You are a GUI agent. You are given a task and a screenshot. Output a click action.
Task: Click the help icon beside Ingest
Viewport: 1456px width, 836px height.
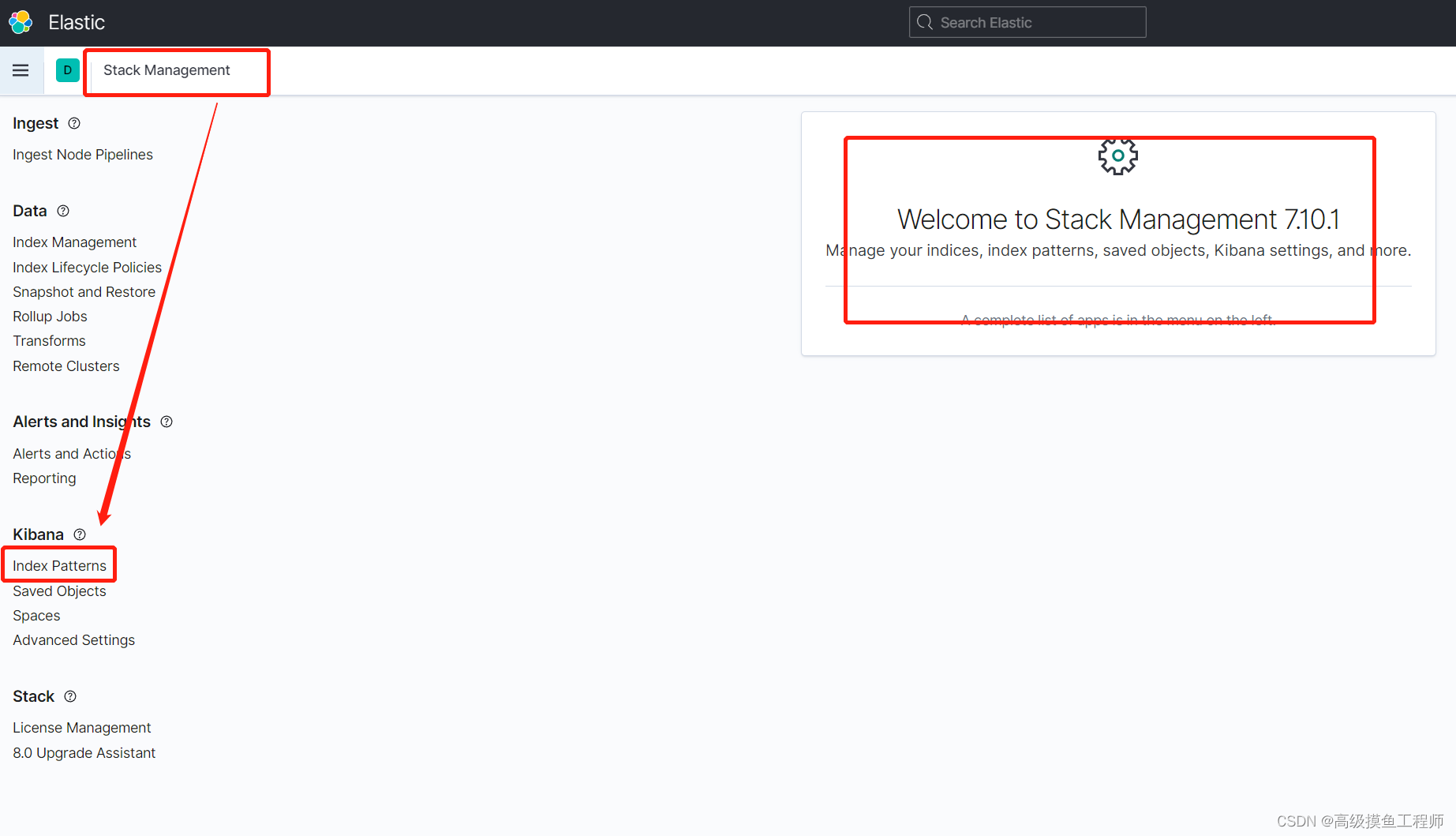(74, 123)
